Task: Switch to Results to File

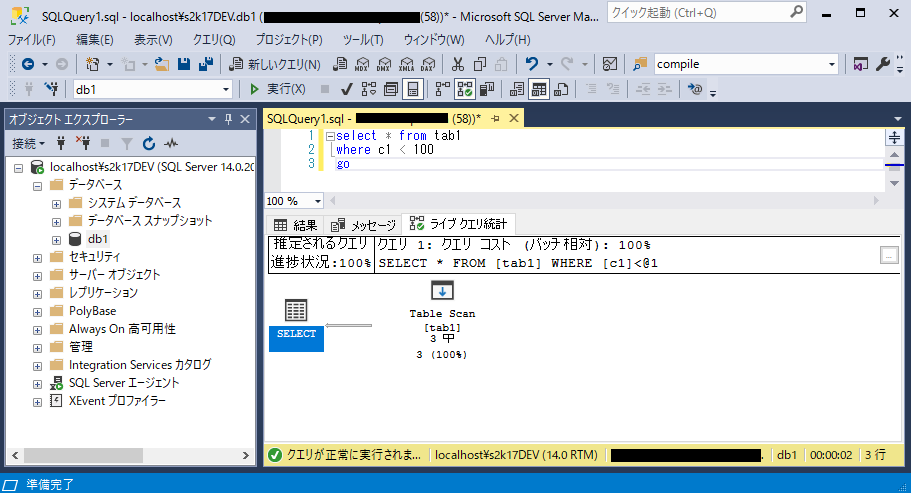Action: coord(561,89)
